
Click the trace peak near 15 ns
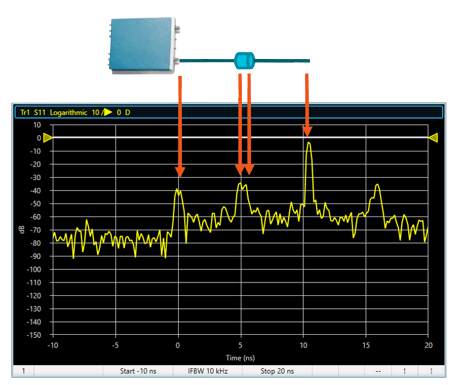pyautogui.click(x=377, y=185)
